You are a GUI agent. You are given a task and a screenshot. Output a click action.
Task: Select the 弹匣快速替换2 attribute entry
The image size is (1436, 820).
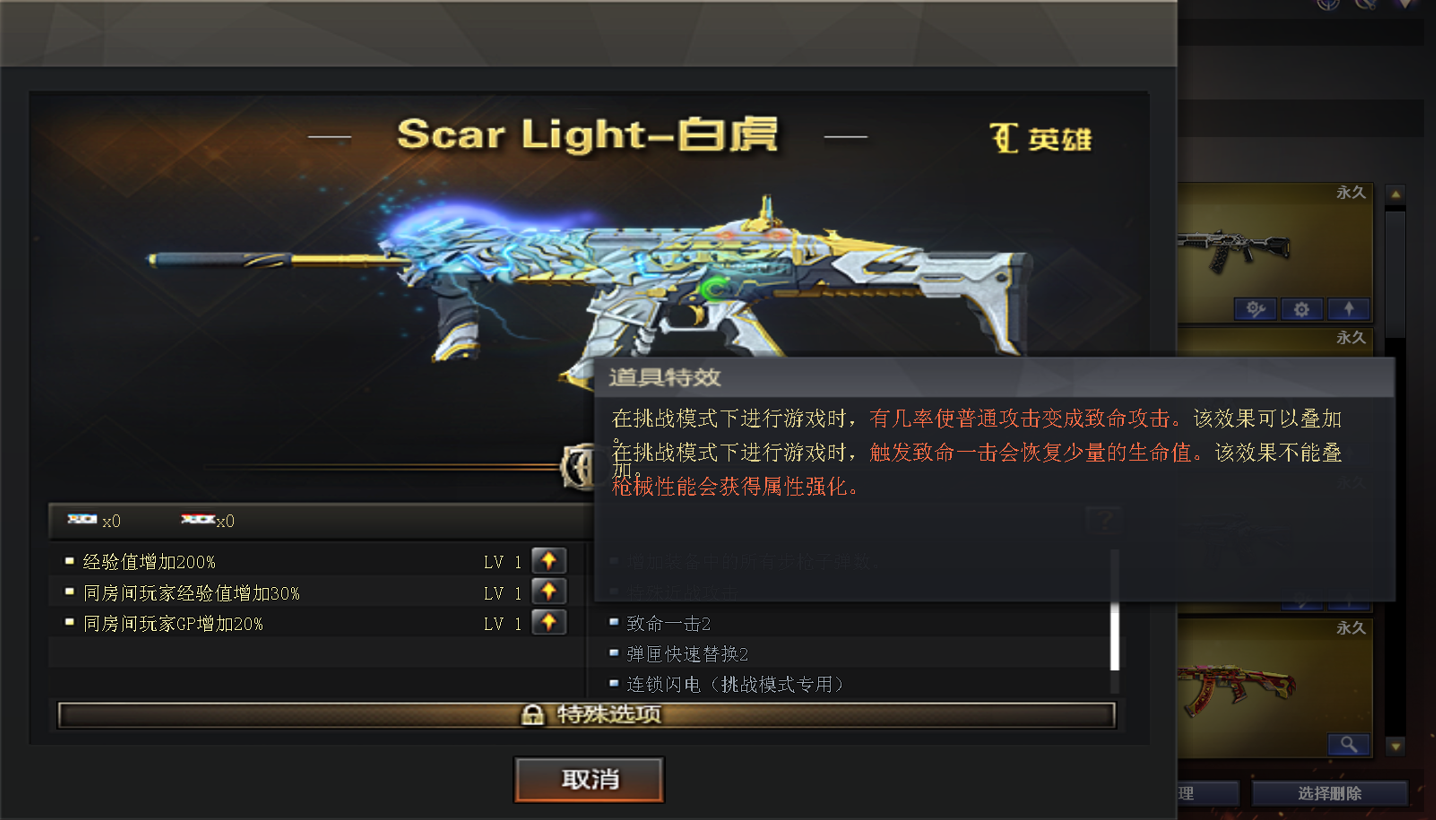[x=687, y=654]
